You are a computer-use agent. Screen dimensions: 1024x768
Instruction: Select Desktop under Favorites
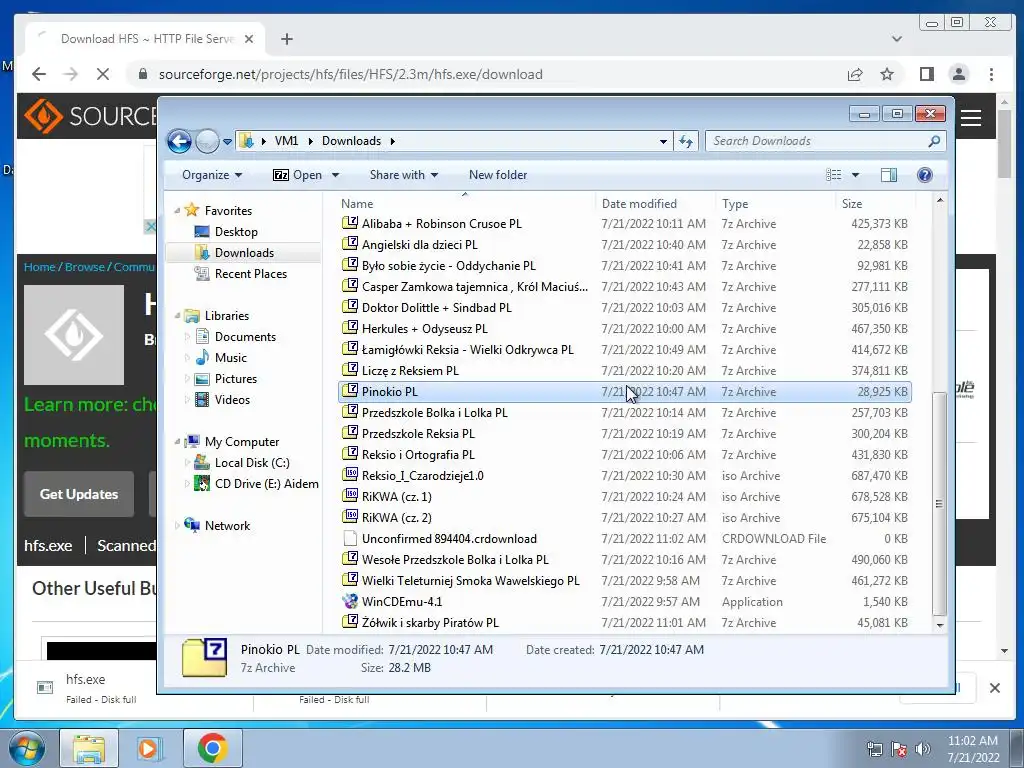[x=236, y=232]
